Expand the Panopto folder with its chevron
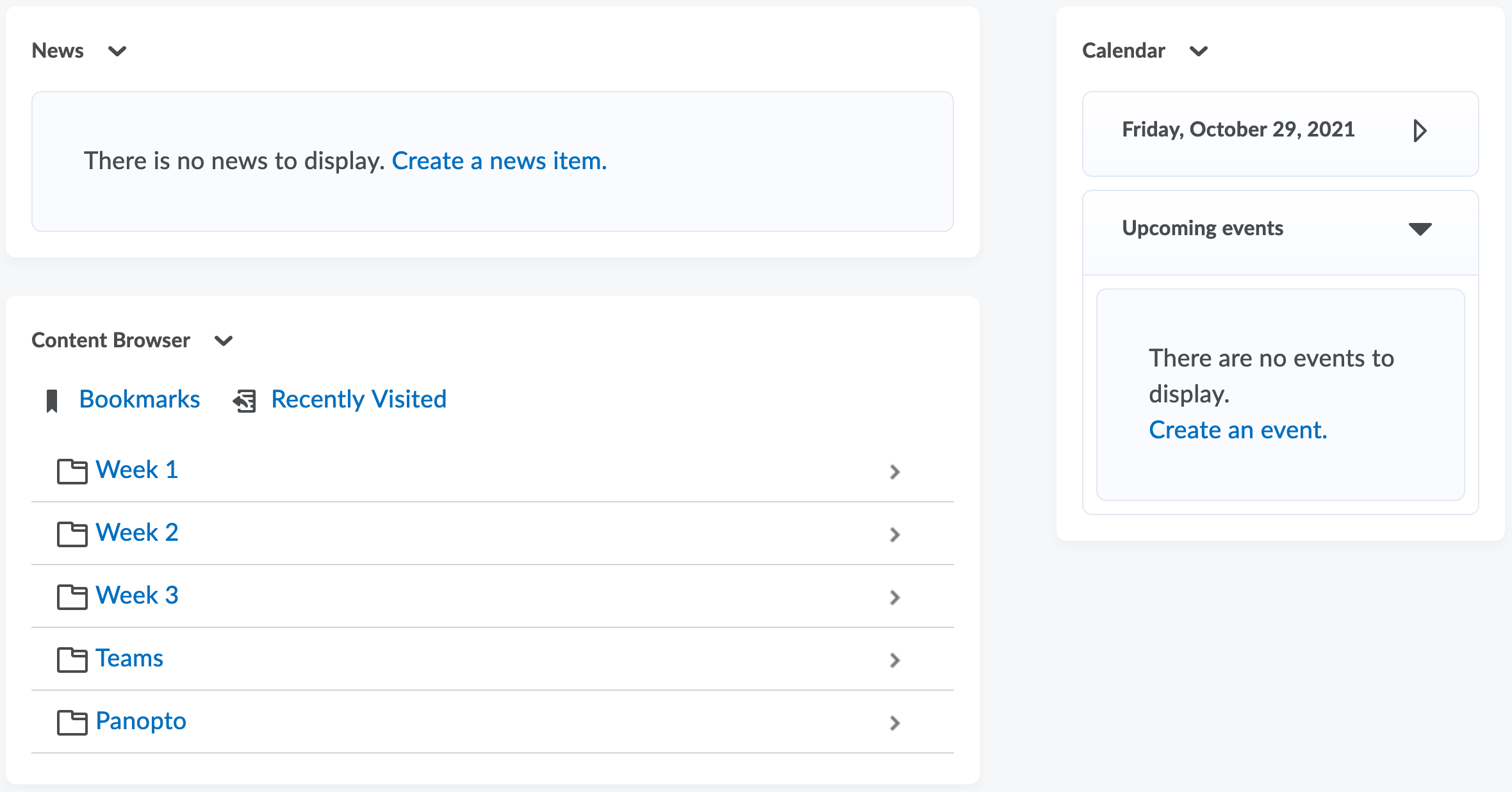The width and height of the screenshot is (1512, 792). [x=895, y=722]
